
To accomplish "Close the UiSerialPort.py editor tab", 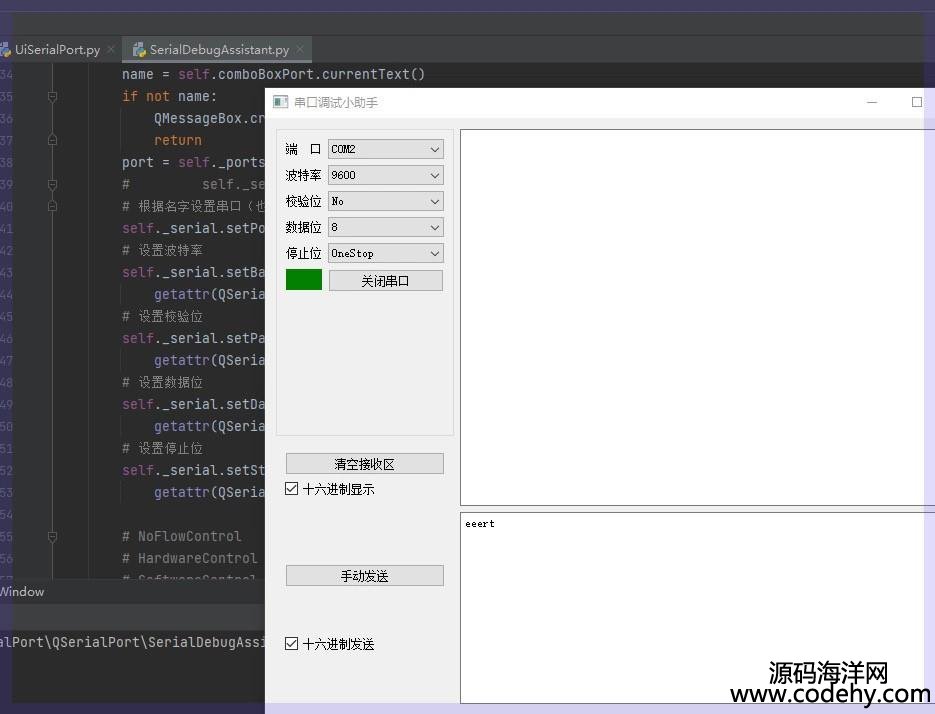I will click(x=111, y=50).
